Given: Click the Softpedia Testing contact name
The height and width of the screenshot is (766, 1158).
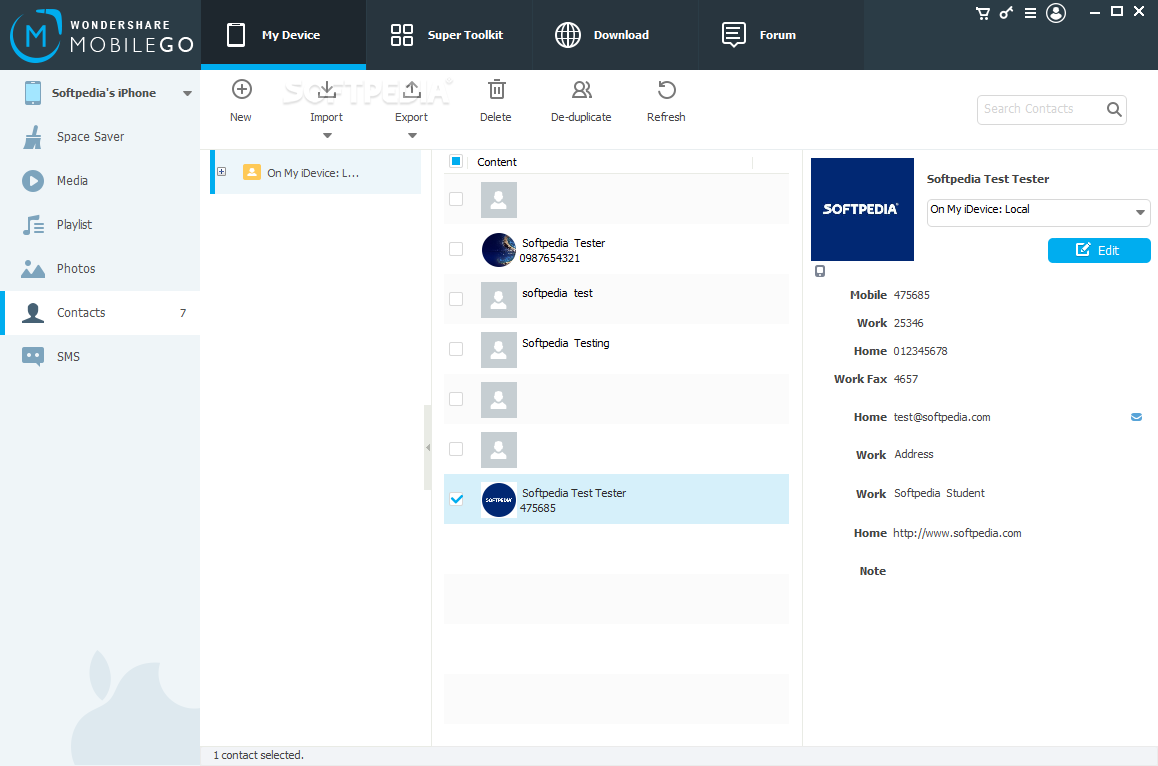Looking at the screenshot, I should [566, 343].
